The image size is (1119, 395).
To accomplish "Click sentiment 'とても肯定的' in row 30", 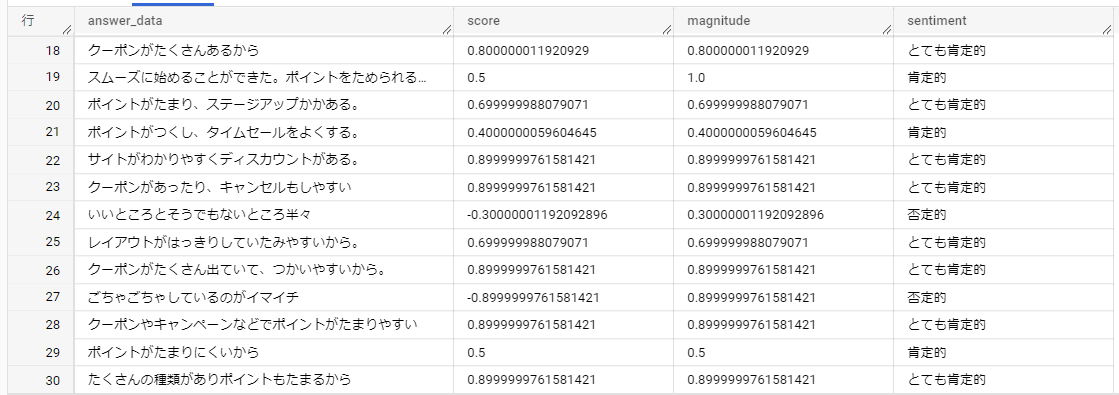I will (946, 380).
